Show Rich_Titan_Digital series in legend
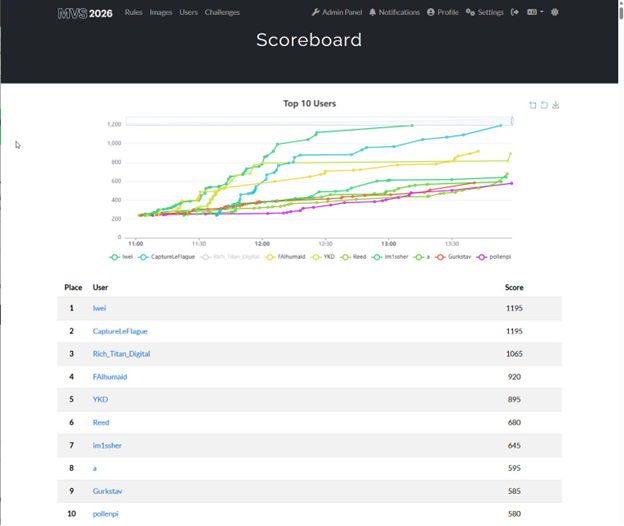624x526 pixels. (230, 257)
